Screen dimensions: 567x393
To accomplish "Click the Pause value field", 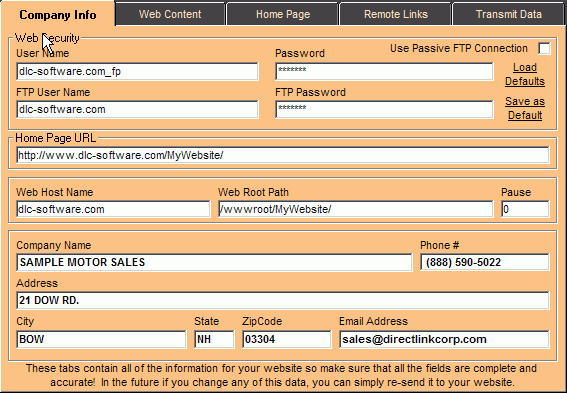I will [525, 209].
